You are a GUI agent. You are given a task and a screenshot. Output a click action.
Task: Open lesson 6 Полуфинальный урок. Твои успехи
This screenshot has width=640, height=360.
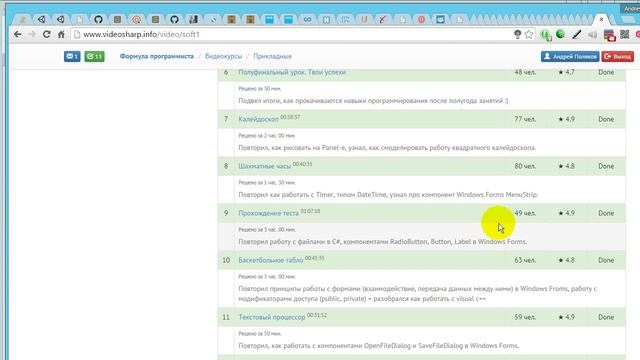click(292, 72)
